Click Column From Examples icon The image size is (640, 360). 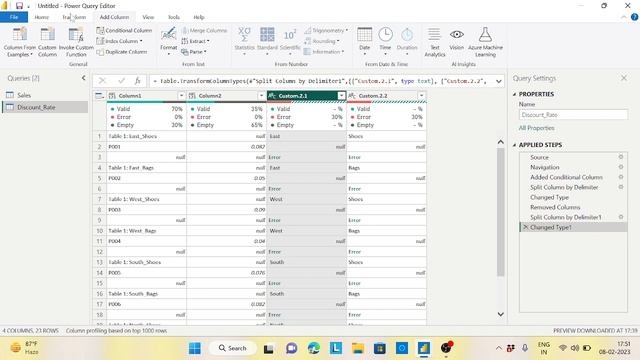tap(20, 35)
